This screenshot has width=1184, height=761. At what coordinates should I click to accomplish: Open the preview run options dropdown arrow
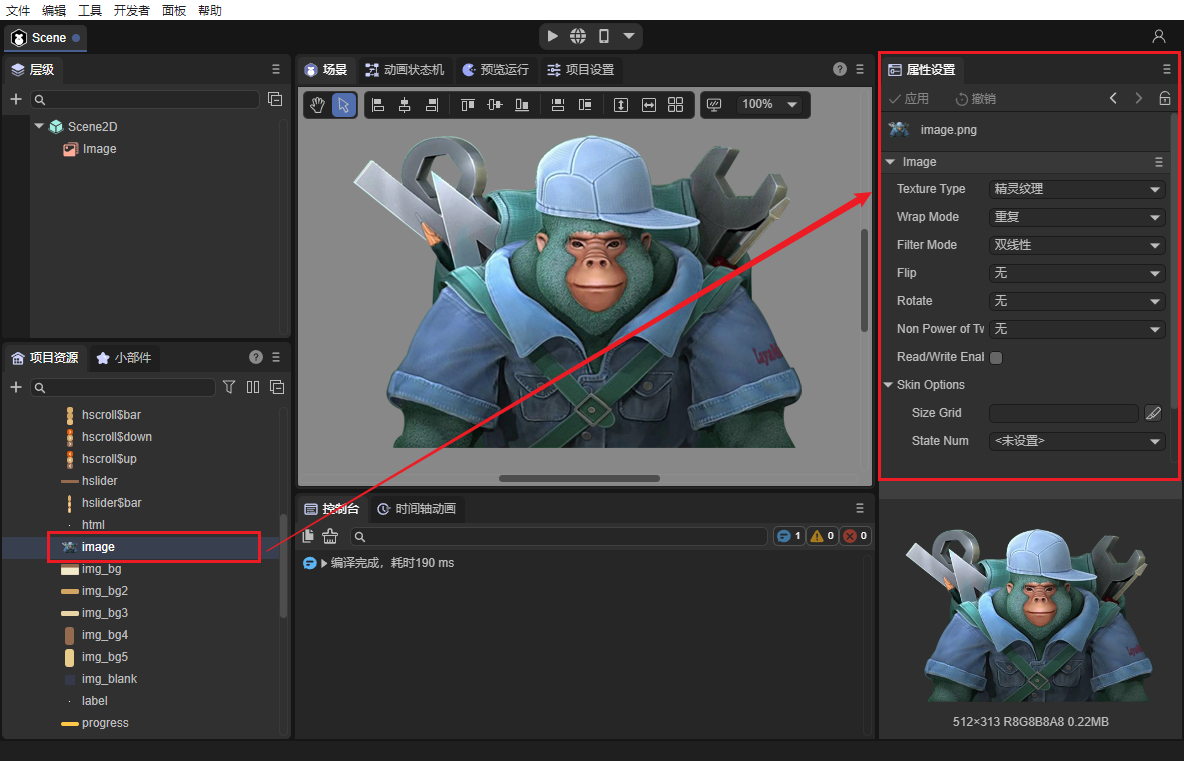click(x=628, y=36)
